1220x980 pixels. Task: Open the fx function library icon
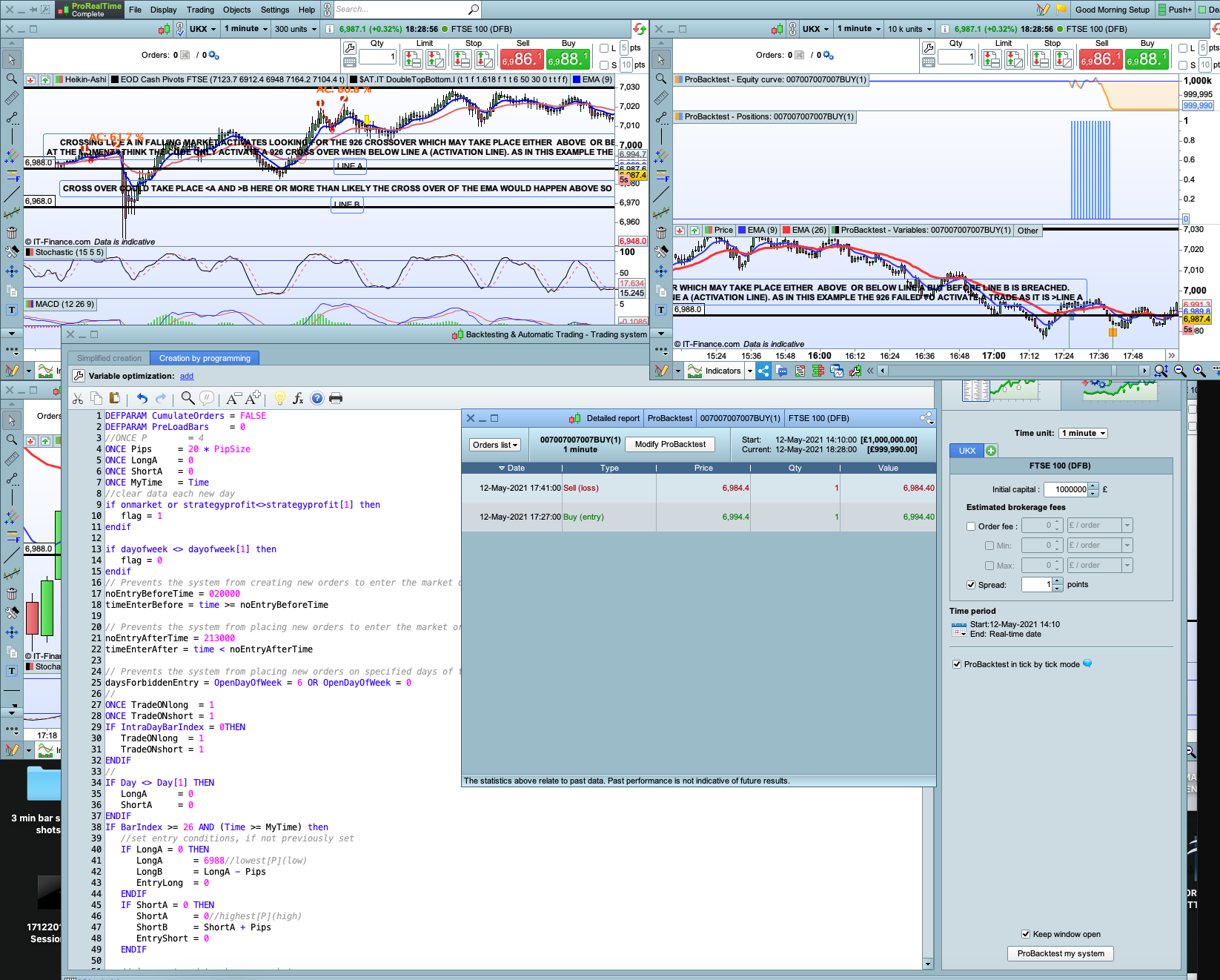(298, 398)
